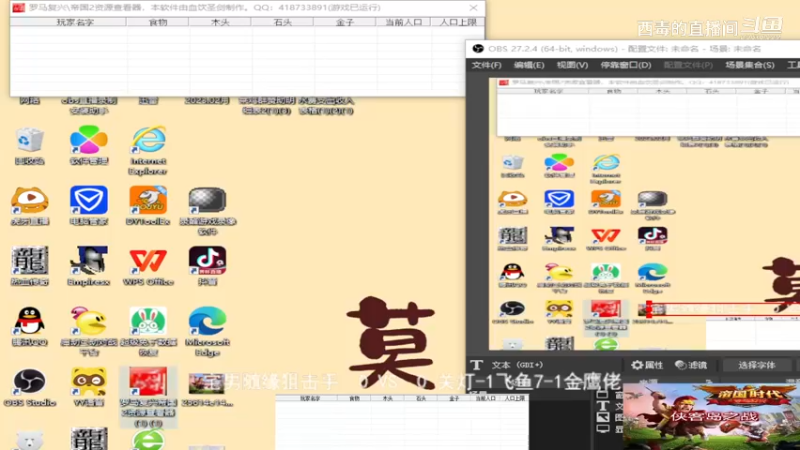Click the 文本 (GDI+) source label in OBS
This screenshot has height=450, width=800.
517,365
